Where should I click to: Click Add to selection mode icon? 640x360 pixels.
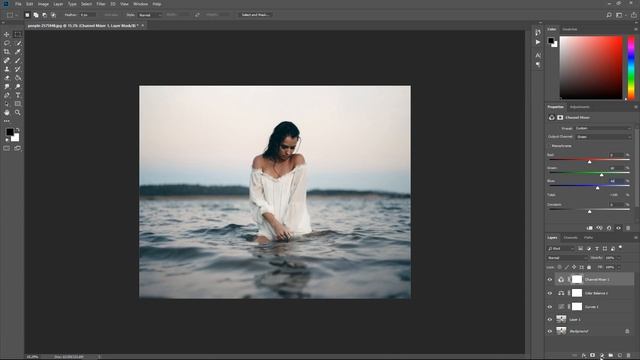pyautogui.click(x=36, y=15)
